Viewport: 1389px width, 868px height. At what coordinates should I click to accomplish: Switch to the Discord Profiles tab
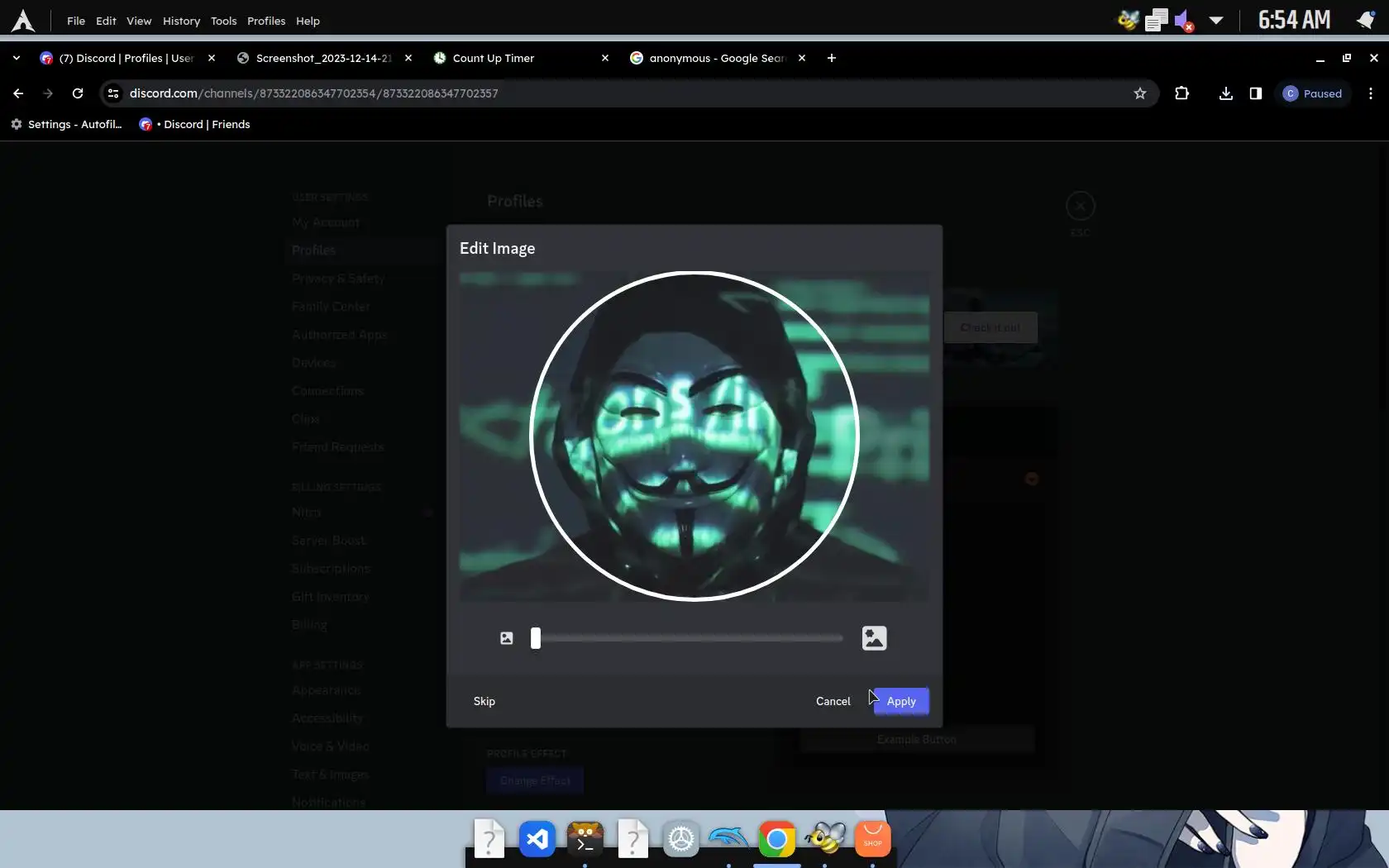(126, 58)
